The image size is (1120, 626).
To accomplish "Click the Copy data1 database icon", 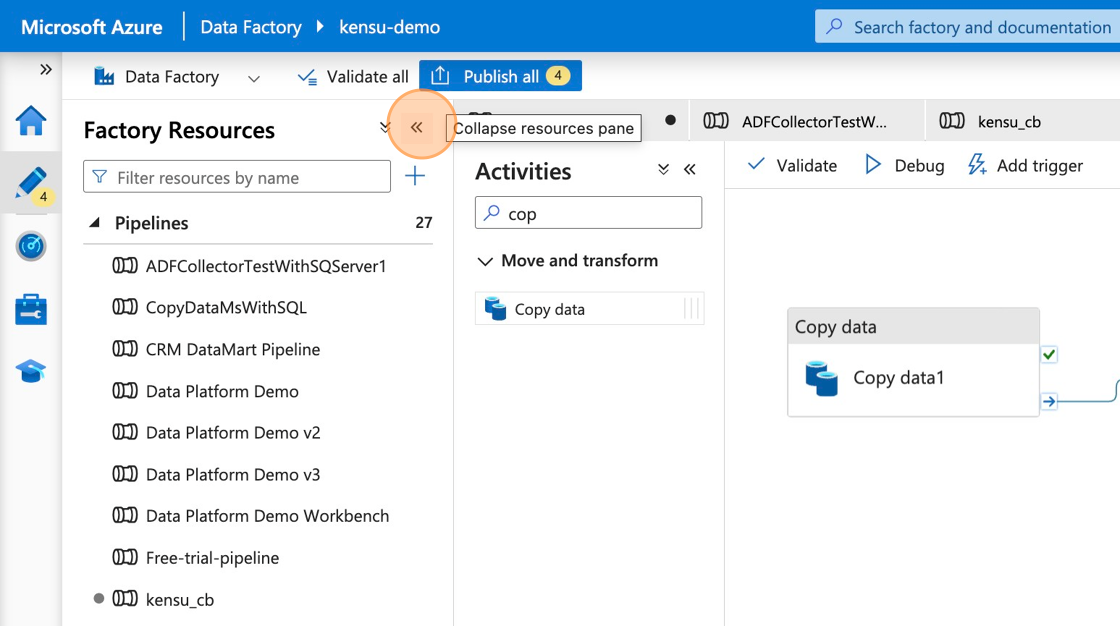I will coord(821,378).
